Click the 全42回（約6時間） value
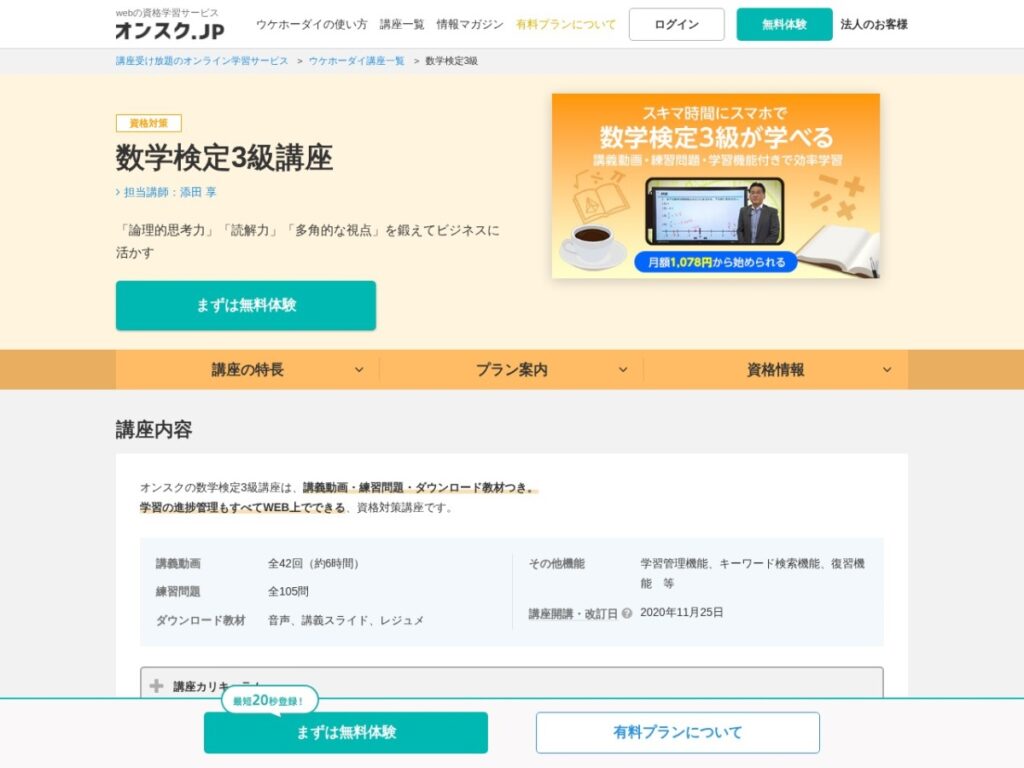This screenshot has height=768, width=1024. click(313, 563)
